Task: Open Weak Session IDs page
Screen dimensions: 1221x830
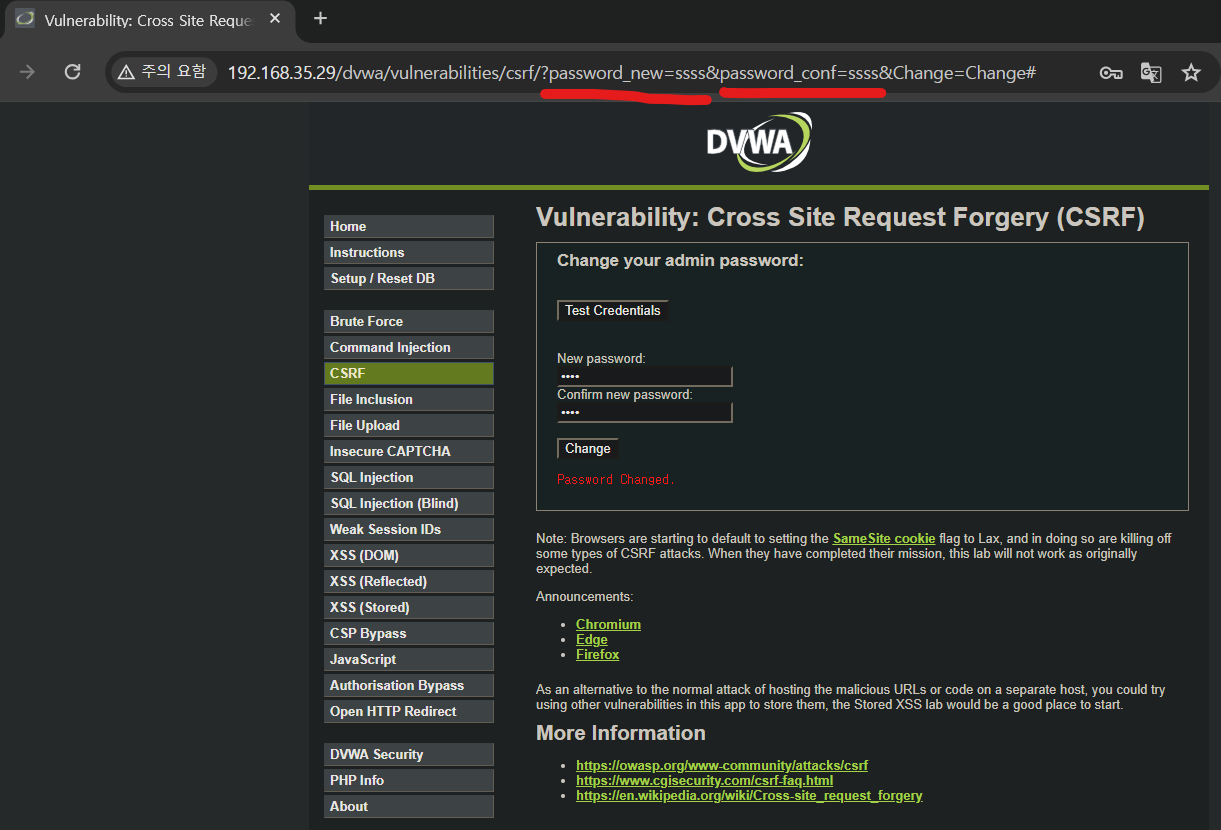Action: 408,530
